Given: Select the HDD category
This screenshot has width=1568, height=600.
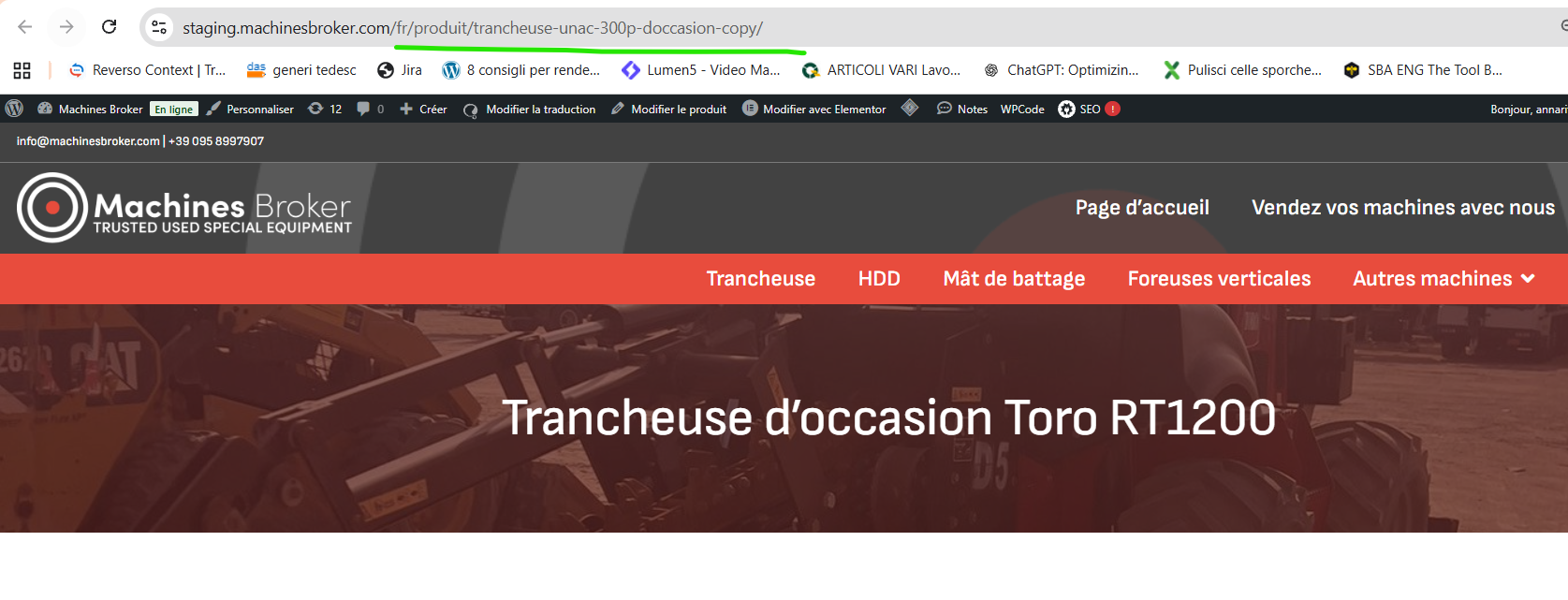Looking at the screenshot, I should click(879, 279).
